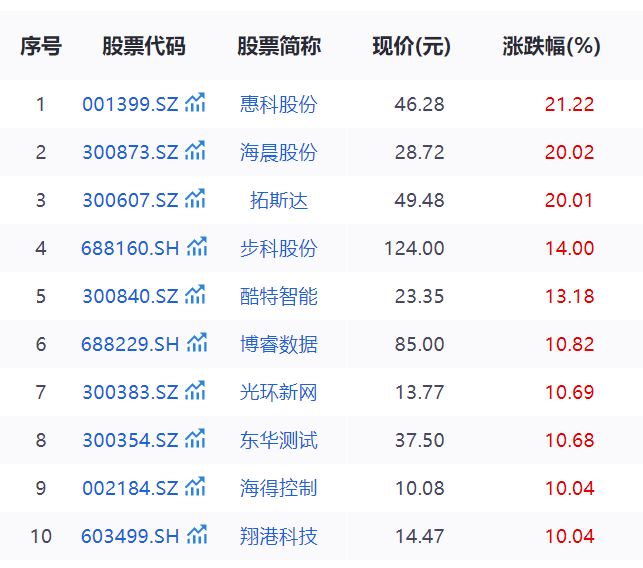643x568 pixels.
Task: Click stock name 翔港科技
Action: [279, 536]
